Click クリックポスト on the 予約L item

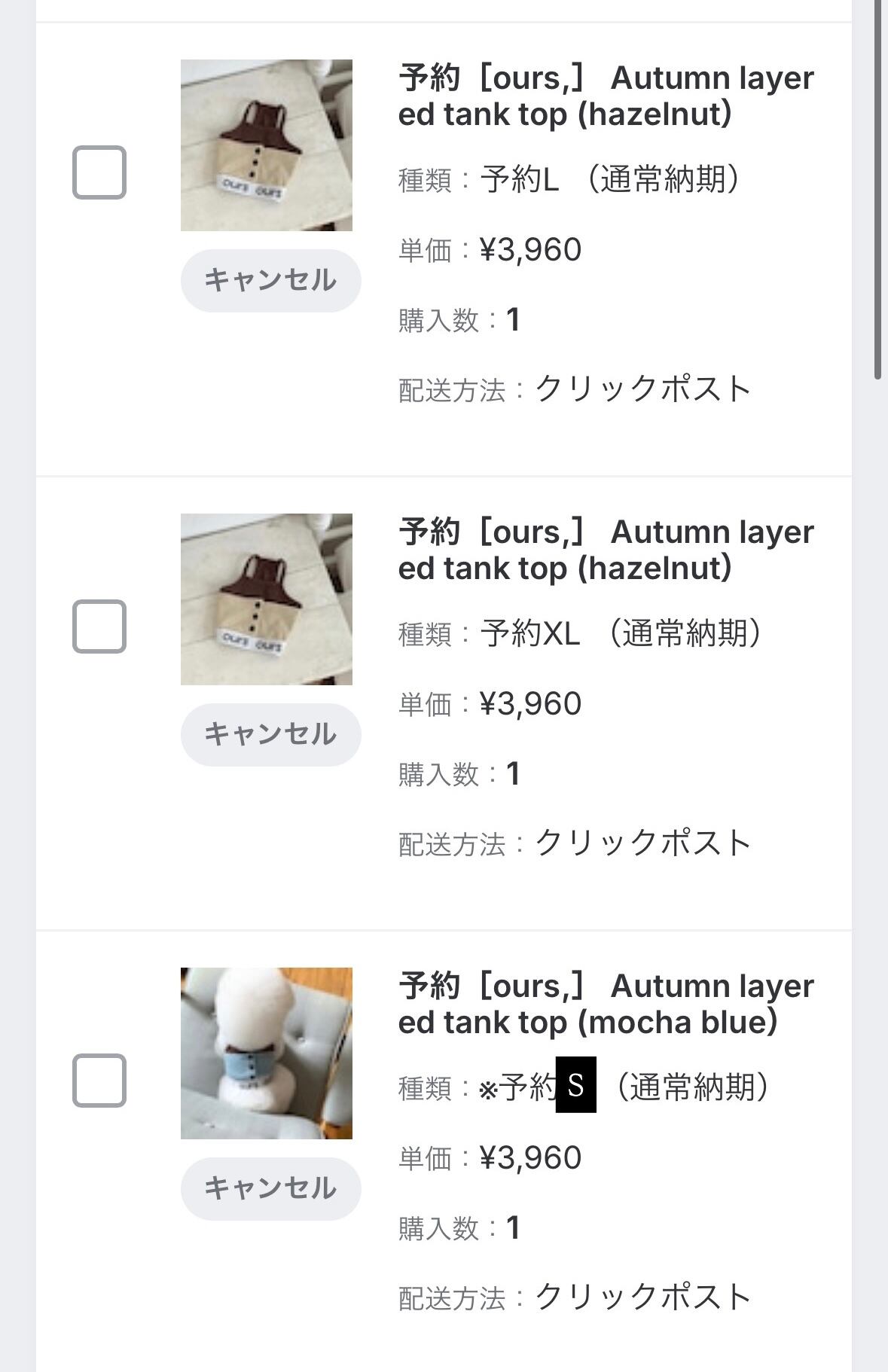tap(643, 389)
